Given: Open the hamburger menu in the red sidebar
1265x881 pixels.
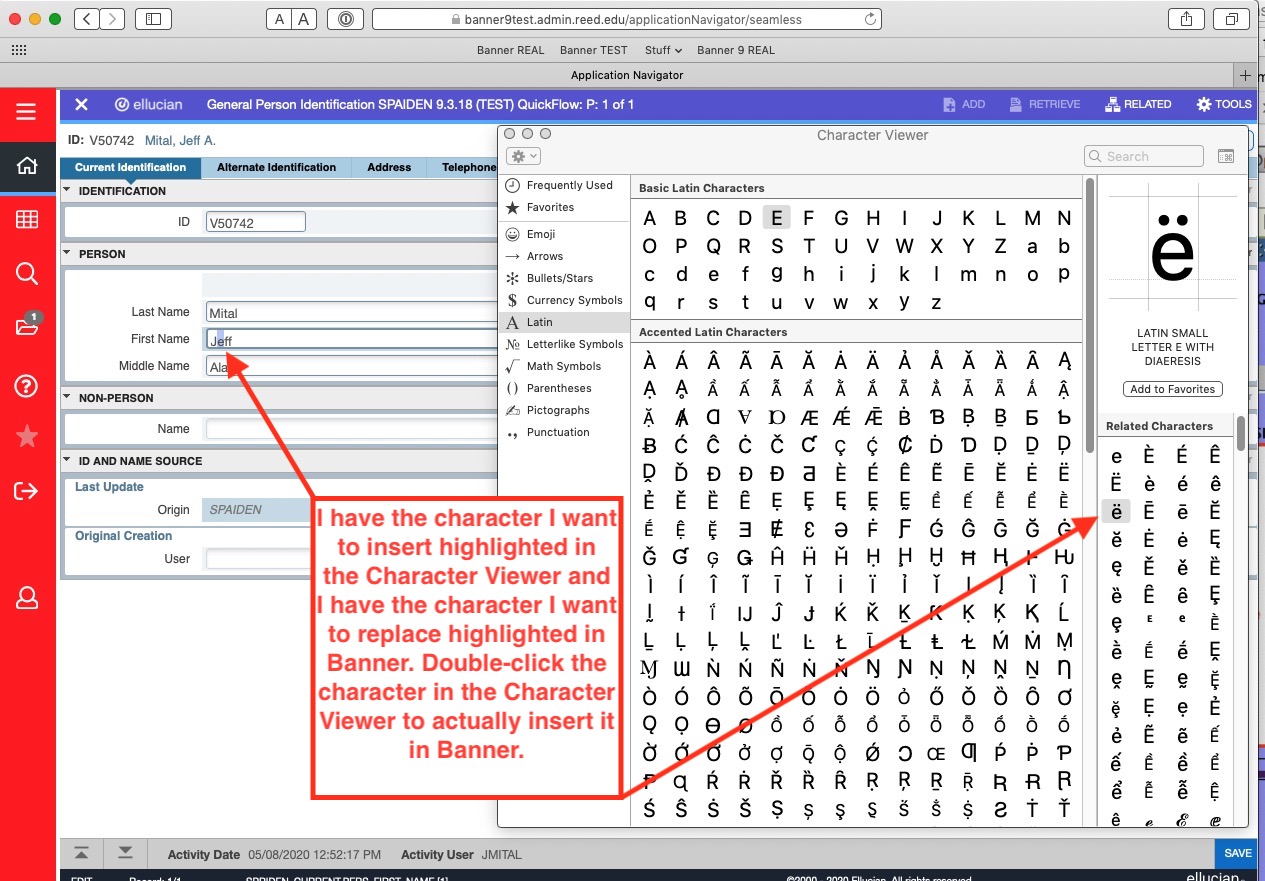Looking at the screenshot, I should click(27, 112).
